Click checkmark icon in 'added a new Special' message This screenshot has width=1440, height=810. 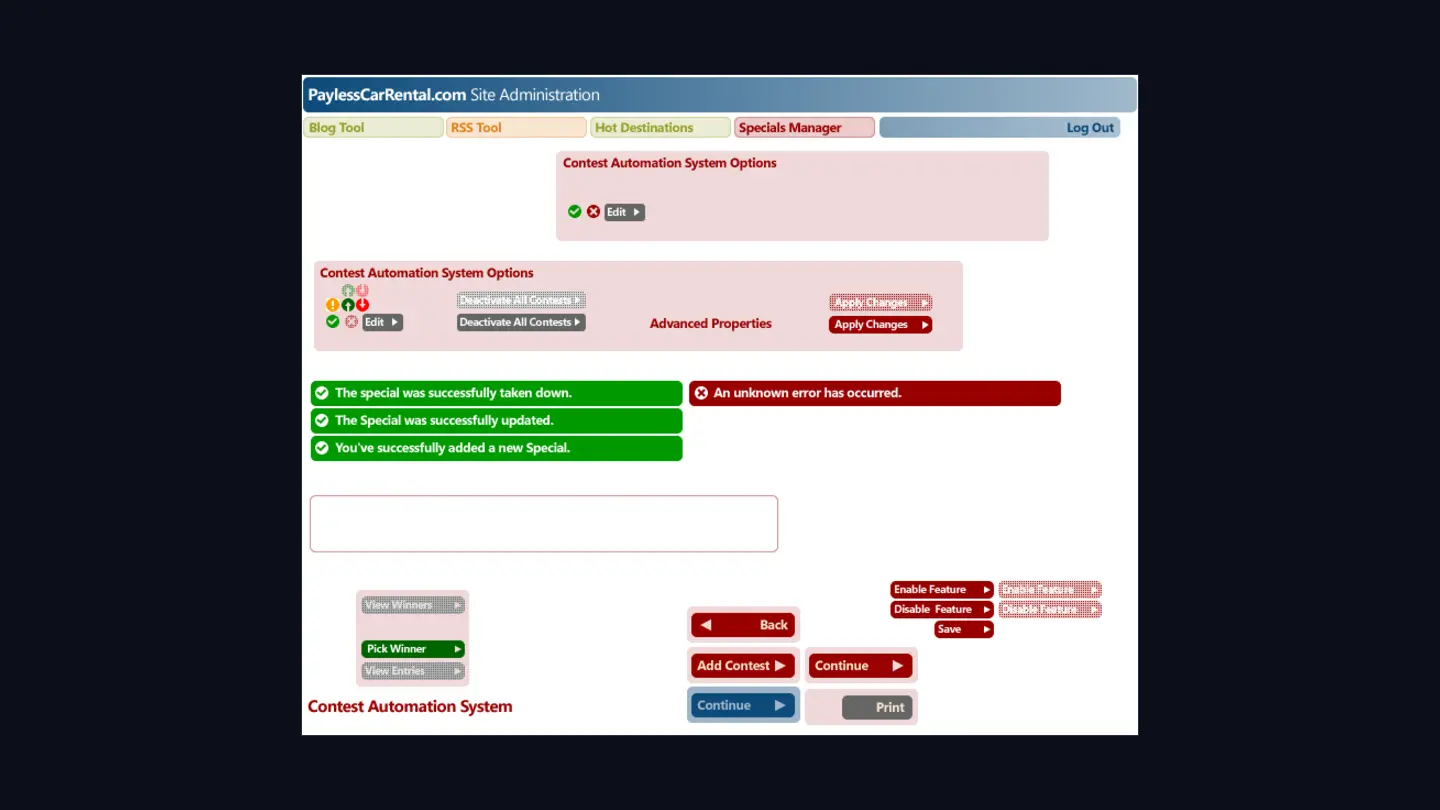pos(322,448)
